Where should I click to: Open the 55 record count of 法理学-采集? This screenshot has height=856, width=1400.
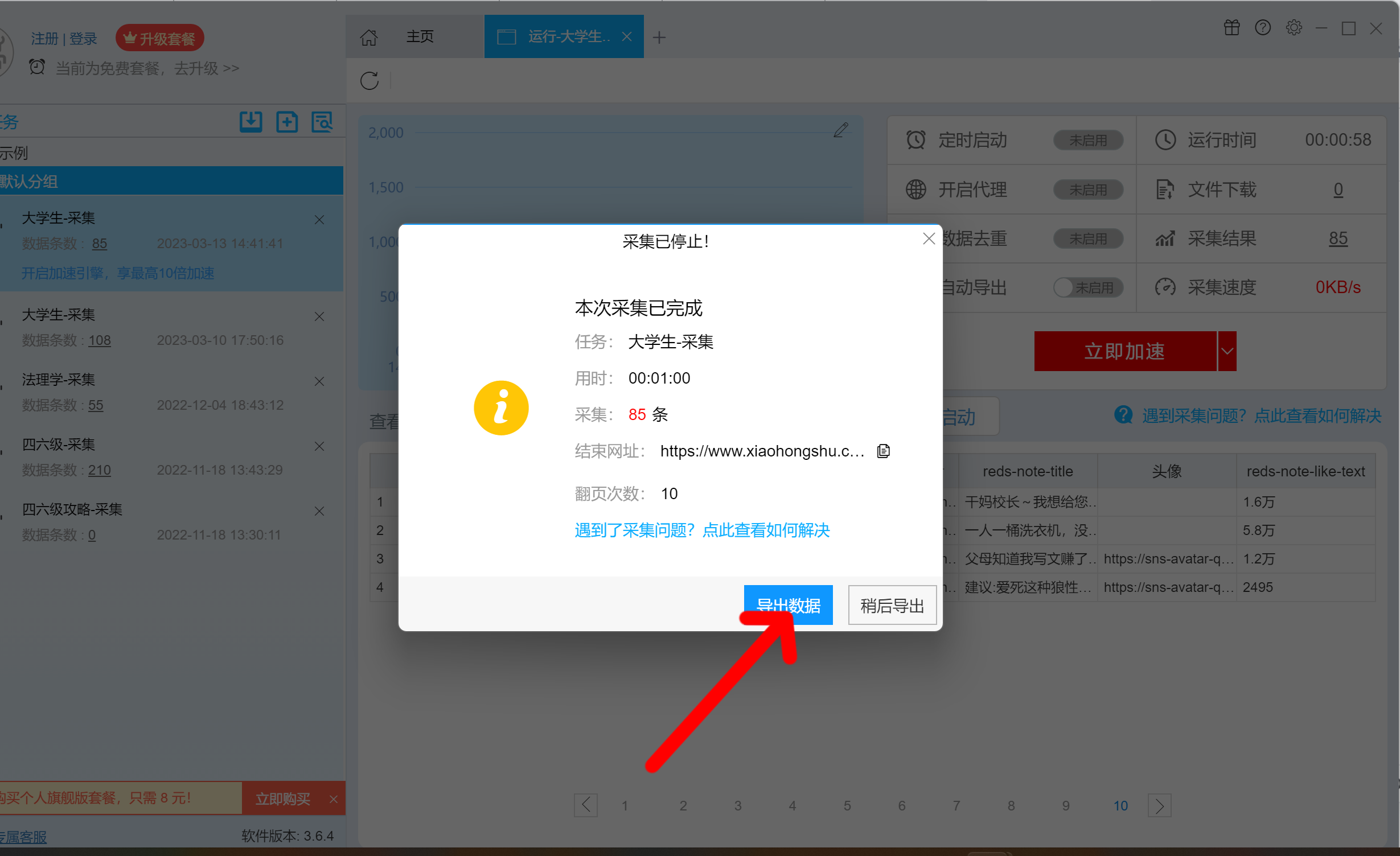point(96,405)
